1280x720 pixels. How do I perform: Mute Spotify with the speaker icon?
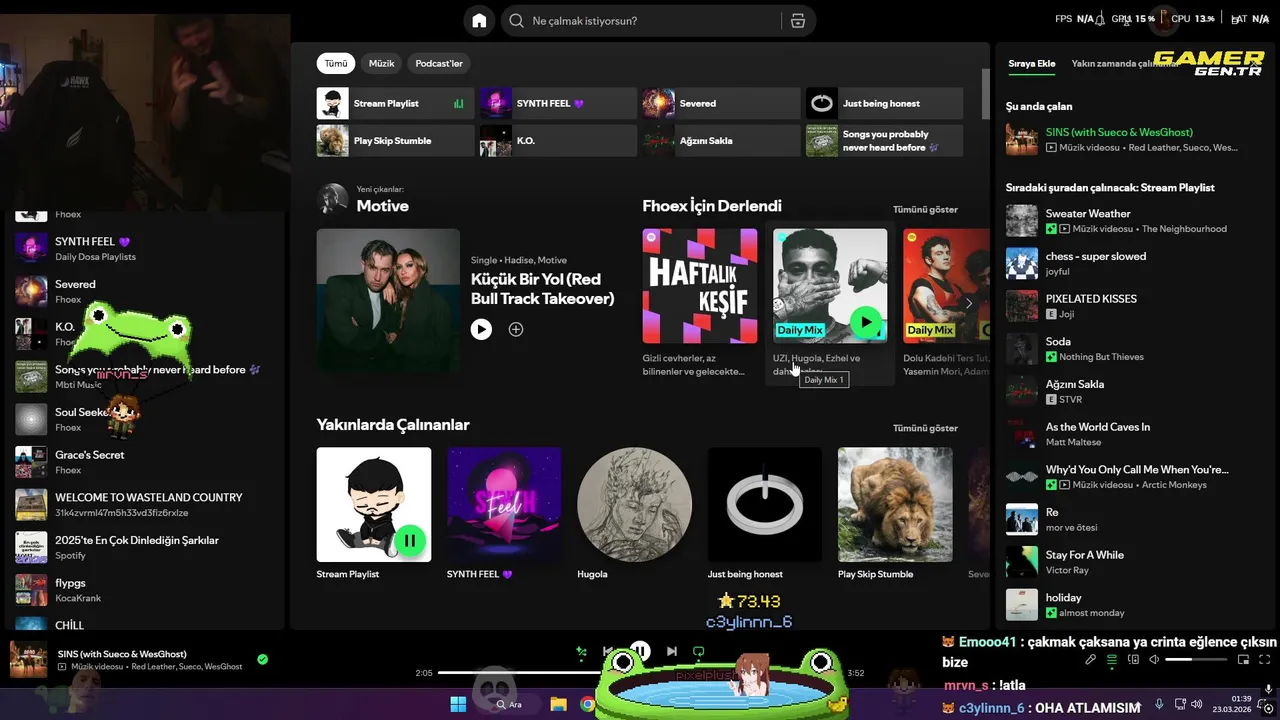click(x=1154, y=660)
